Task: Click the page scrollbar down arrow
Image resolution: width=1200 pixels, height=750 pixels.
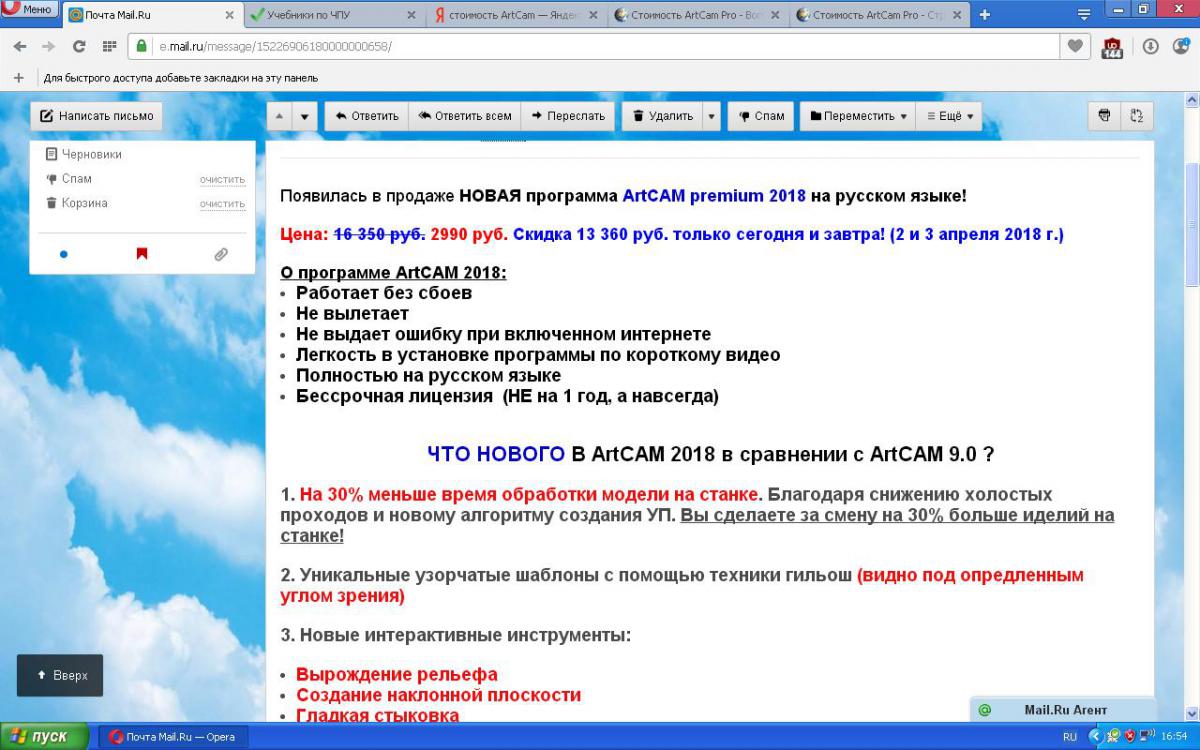Action: [x=1191, y=712]
